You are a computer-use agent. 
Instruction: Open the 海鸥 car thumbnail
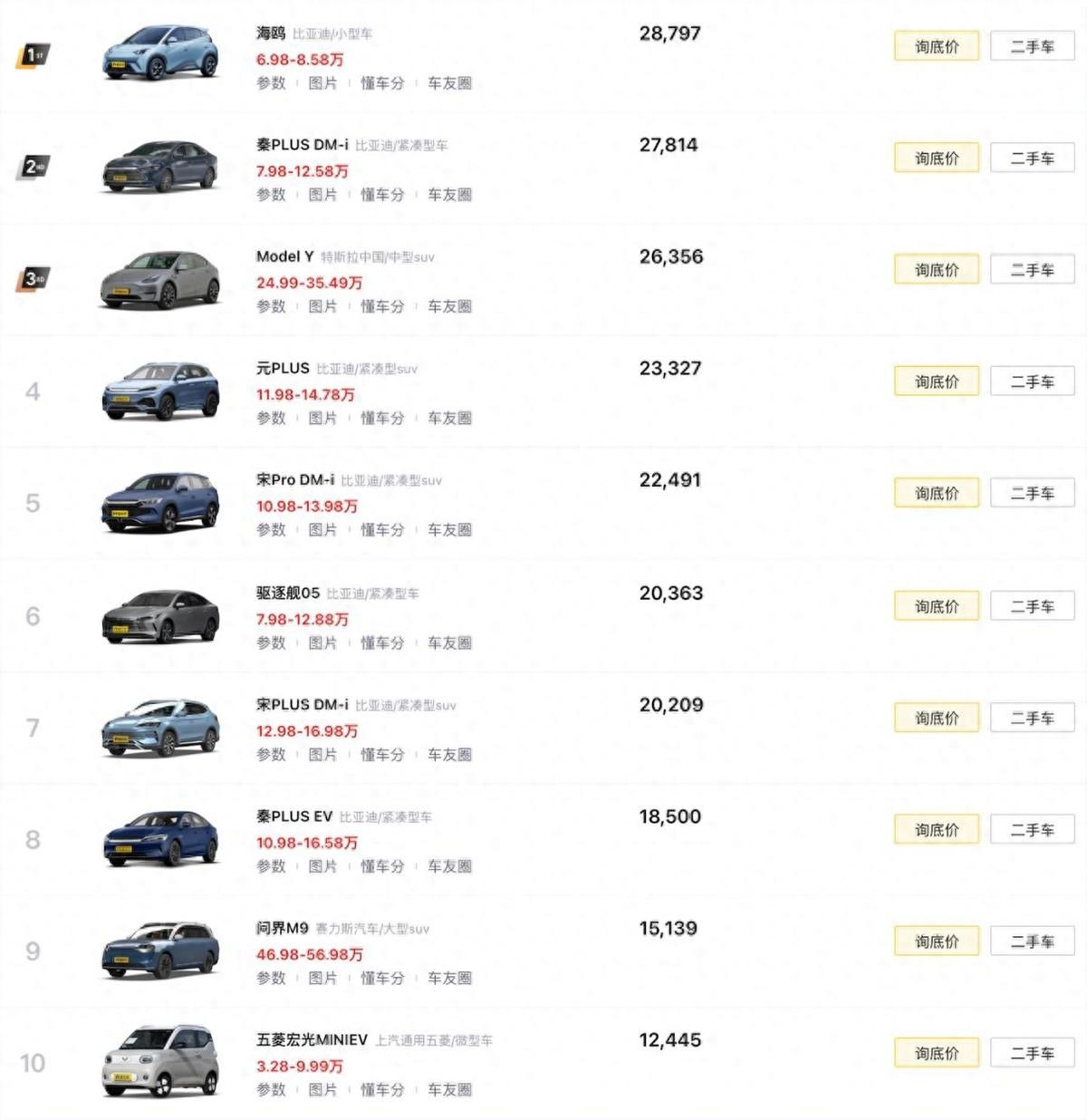(160, 53)
